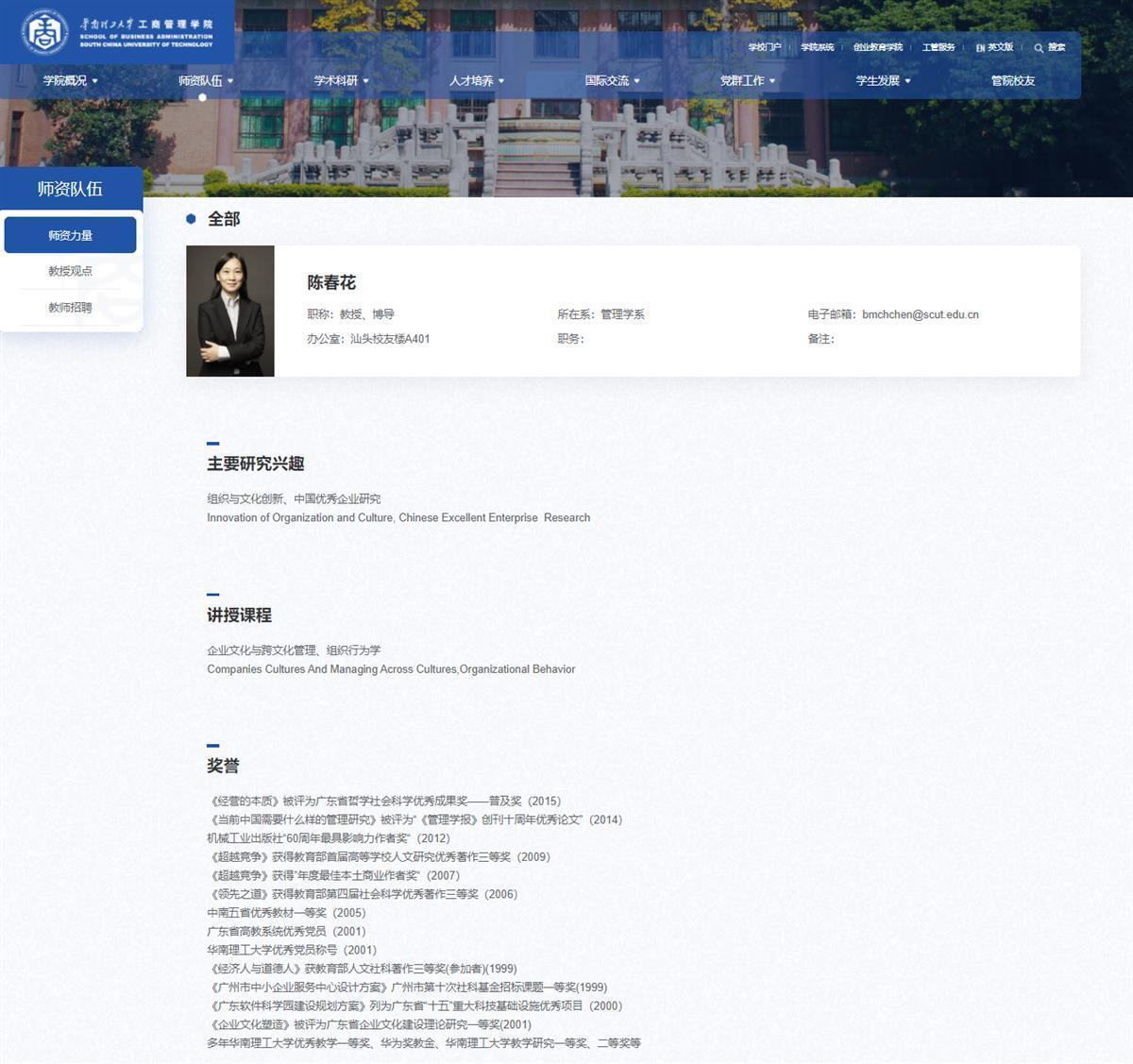Click the professor's portrait photo
The height and width of the screenshot is (1064, 1133).
click(230, 312)
